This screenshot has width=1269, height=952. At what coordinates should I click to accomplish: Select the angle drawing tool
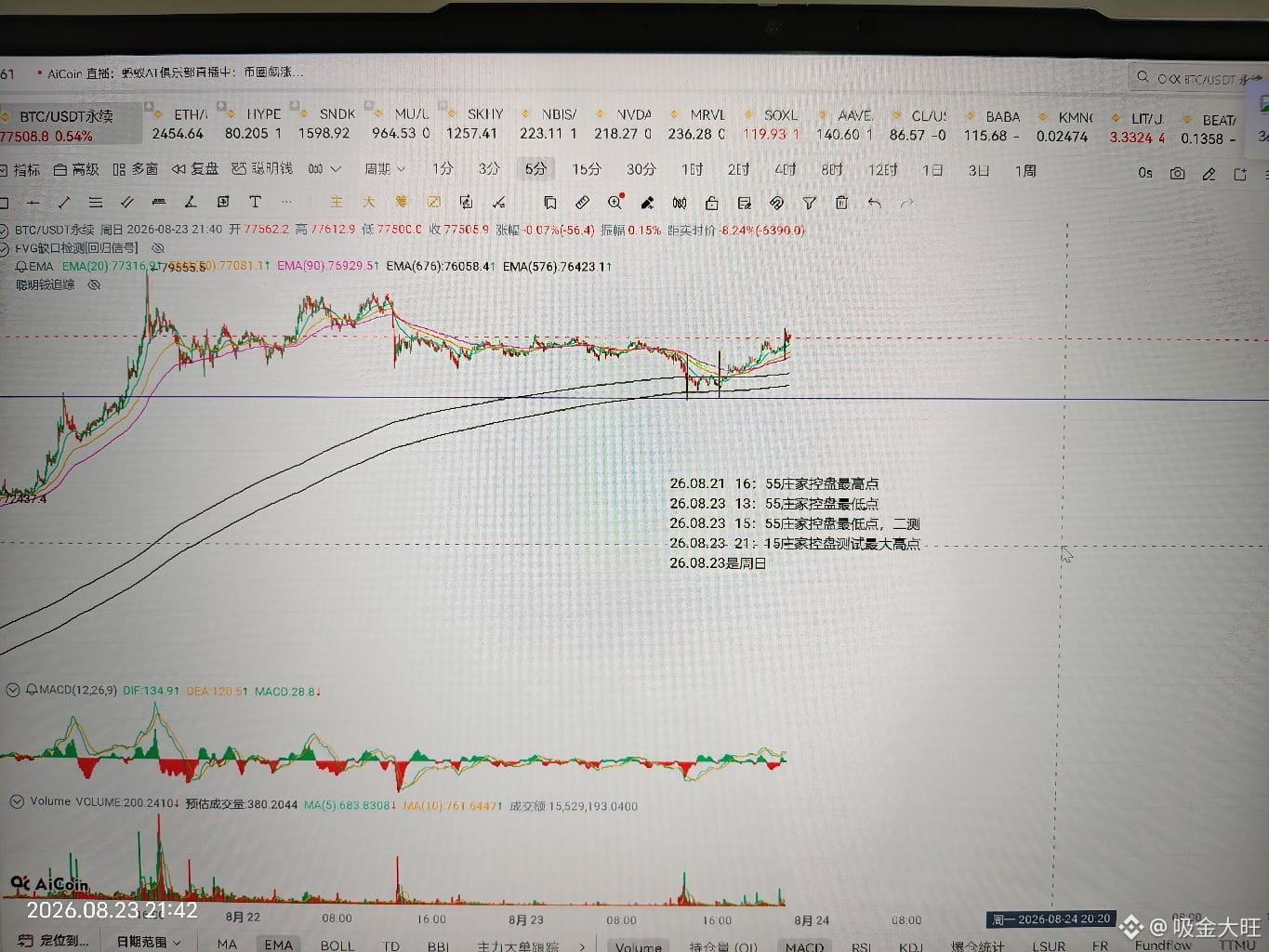(x=191, y=202)
